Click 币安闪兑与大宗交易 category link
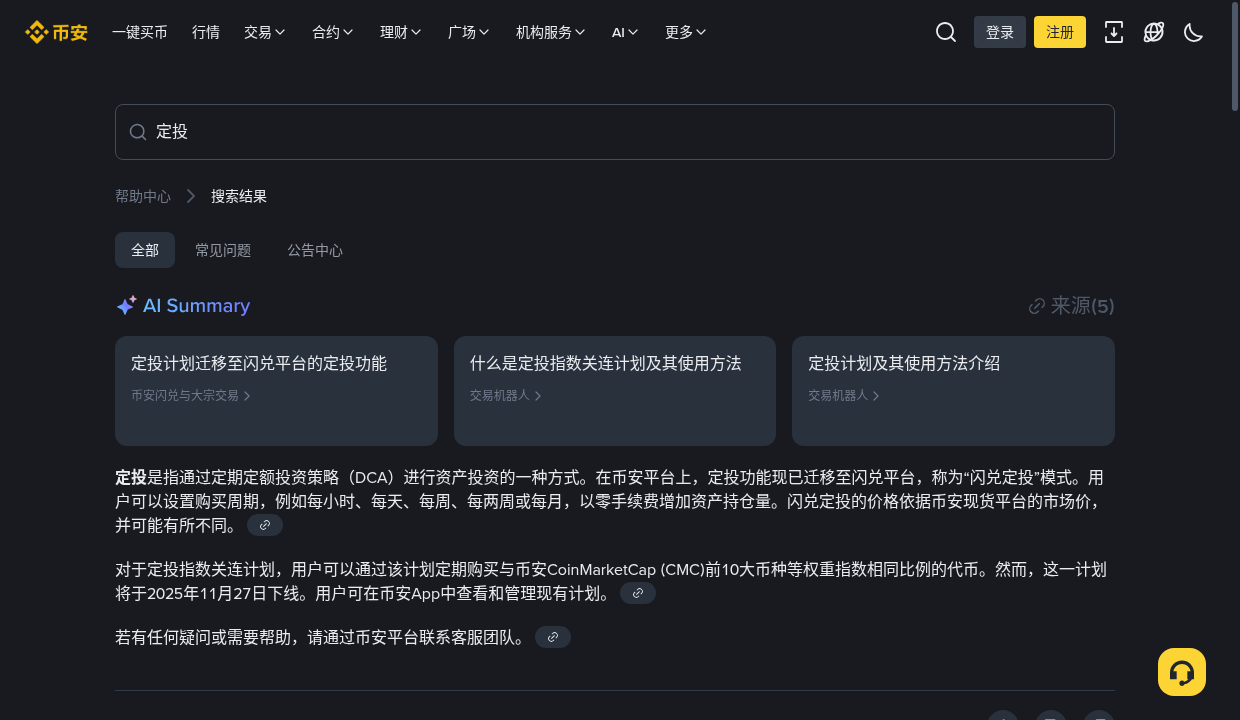 (191, 396)
